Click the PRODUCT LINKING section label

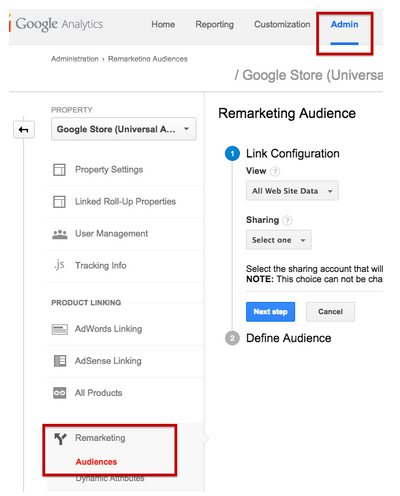coord(86,303)
